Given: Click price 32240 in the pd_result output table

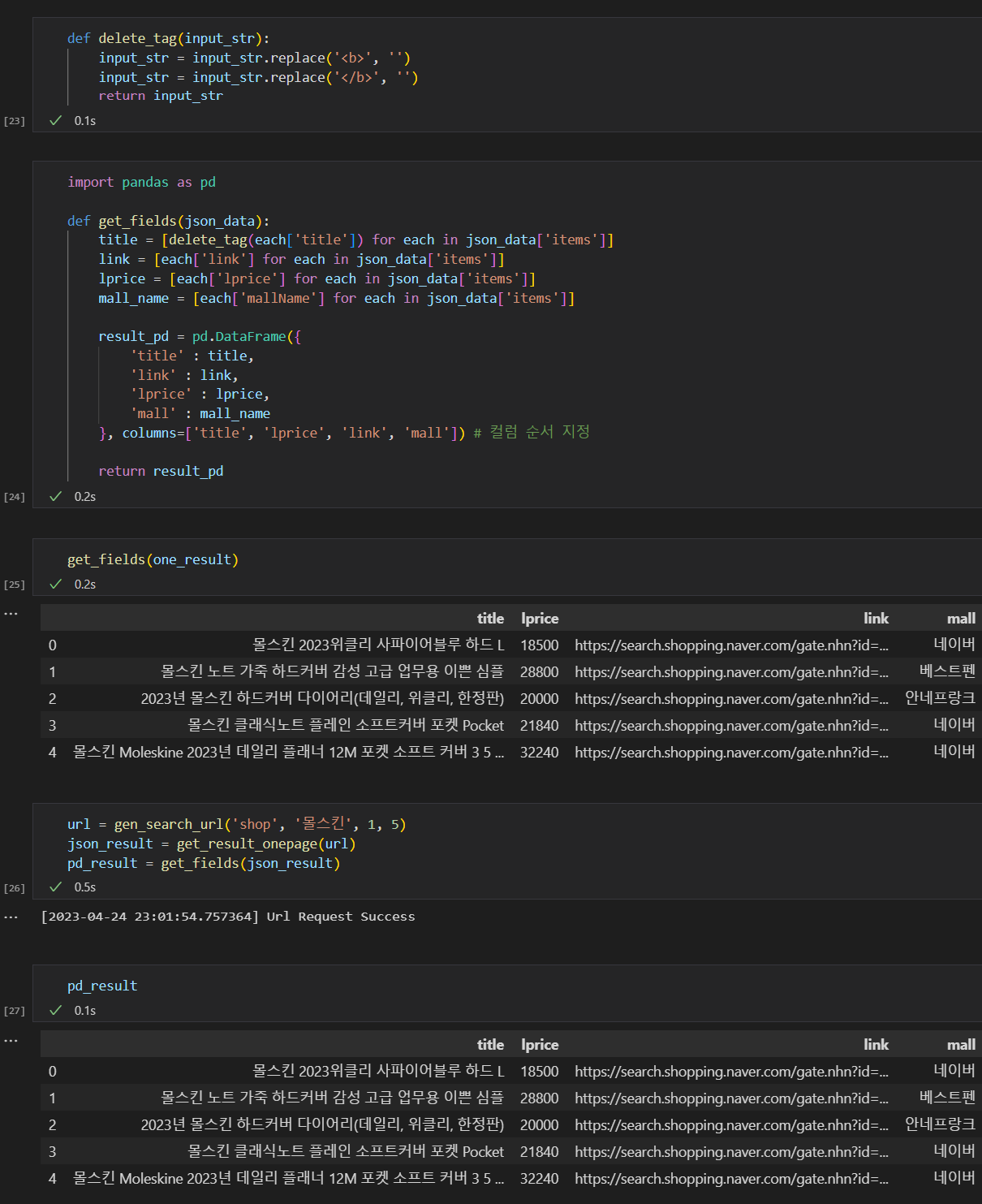Looking at the screenshot, I should tap(540, 1178).
